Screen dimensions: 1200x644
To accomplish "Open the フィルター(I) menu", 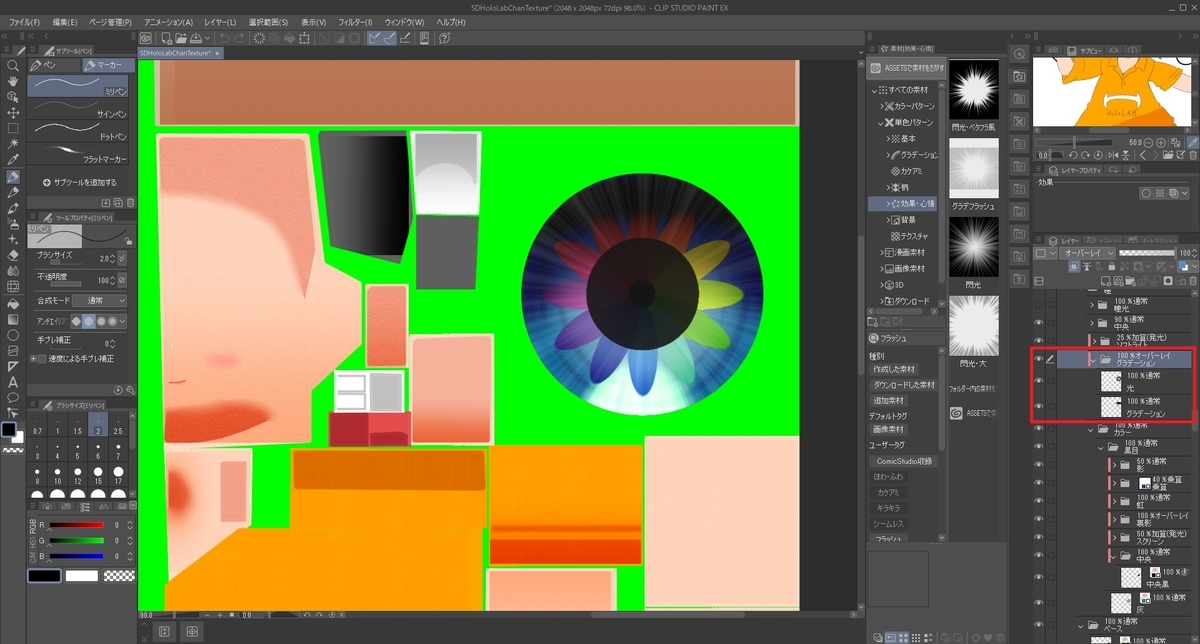I will [353, 21].
